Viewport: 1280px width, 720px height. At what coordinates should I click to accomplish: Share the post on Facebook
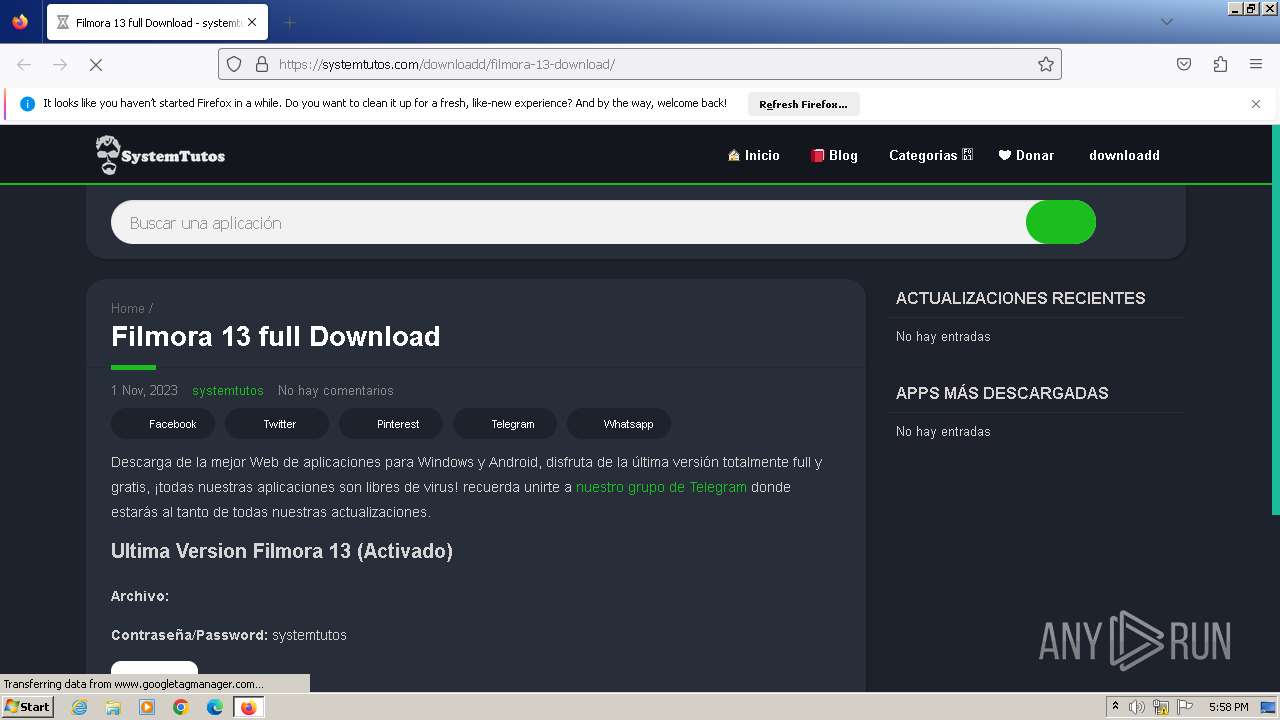(162, 424)
